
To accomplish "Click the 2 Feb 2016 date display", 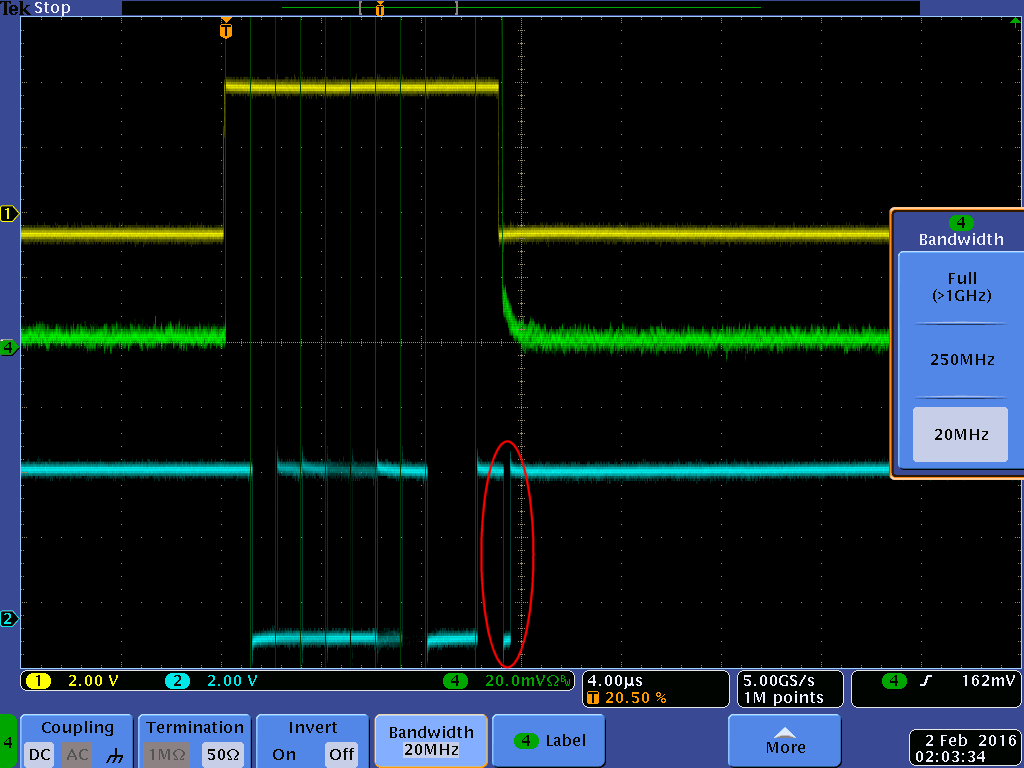I will tap(971, 741).
